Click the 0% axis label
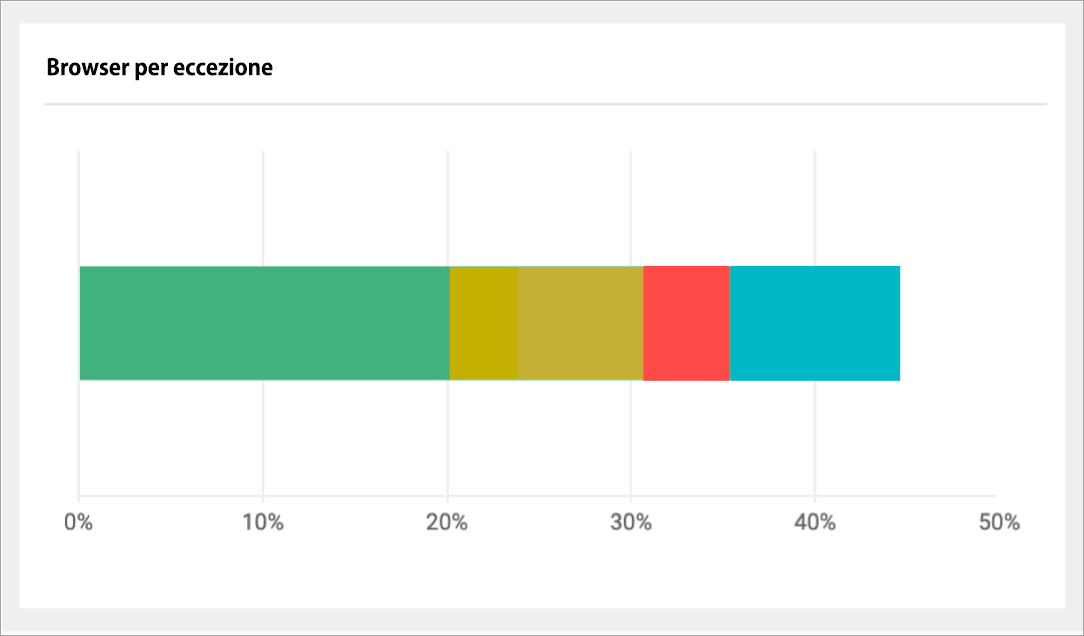The image size is (1084, 636). pyautogui.click(x=78, y=523)
